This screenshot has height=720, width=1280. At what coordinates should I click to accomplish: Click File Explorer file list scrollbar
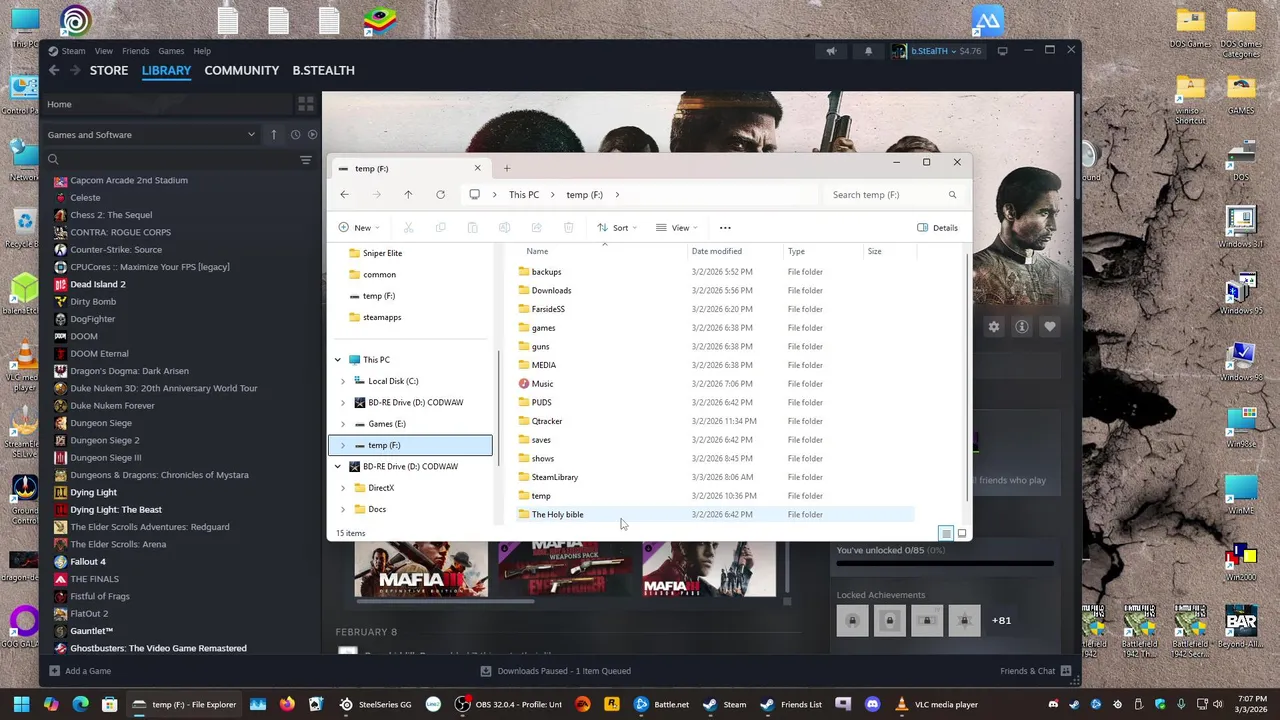coord(966,380)
